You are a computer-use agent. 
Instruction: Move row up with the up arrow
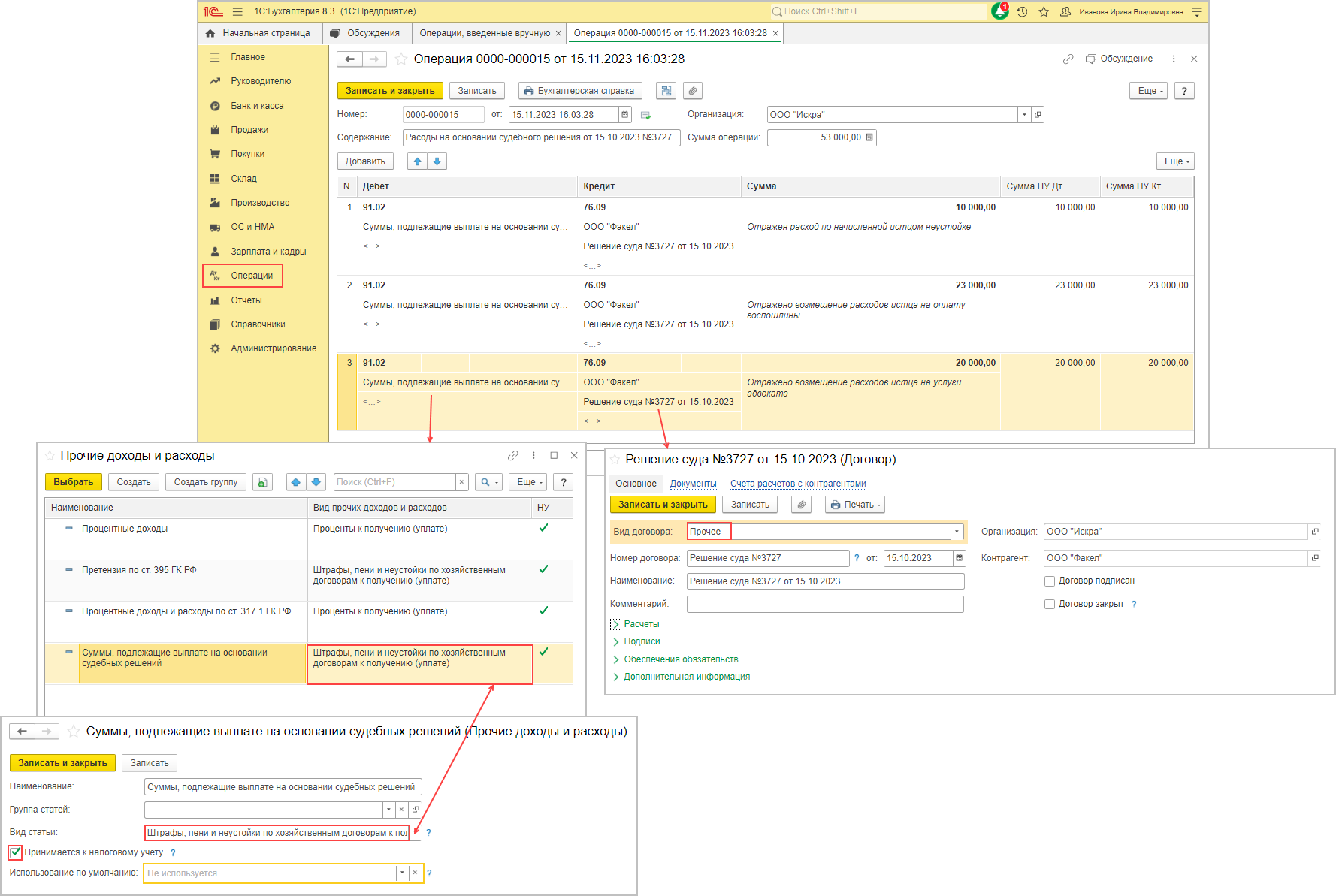(x=418, y=161)
